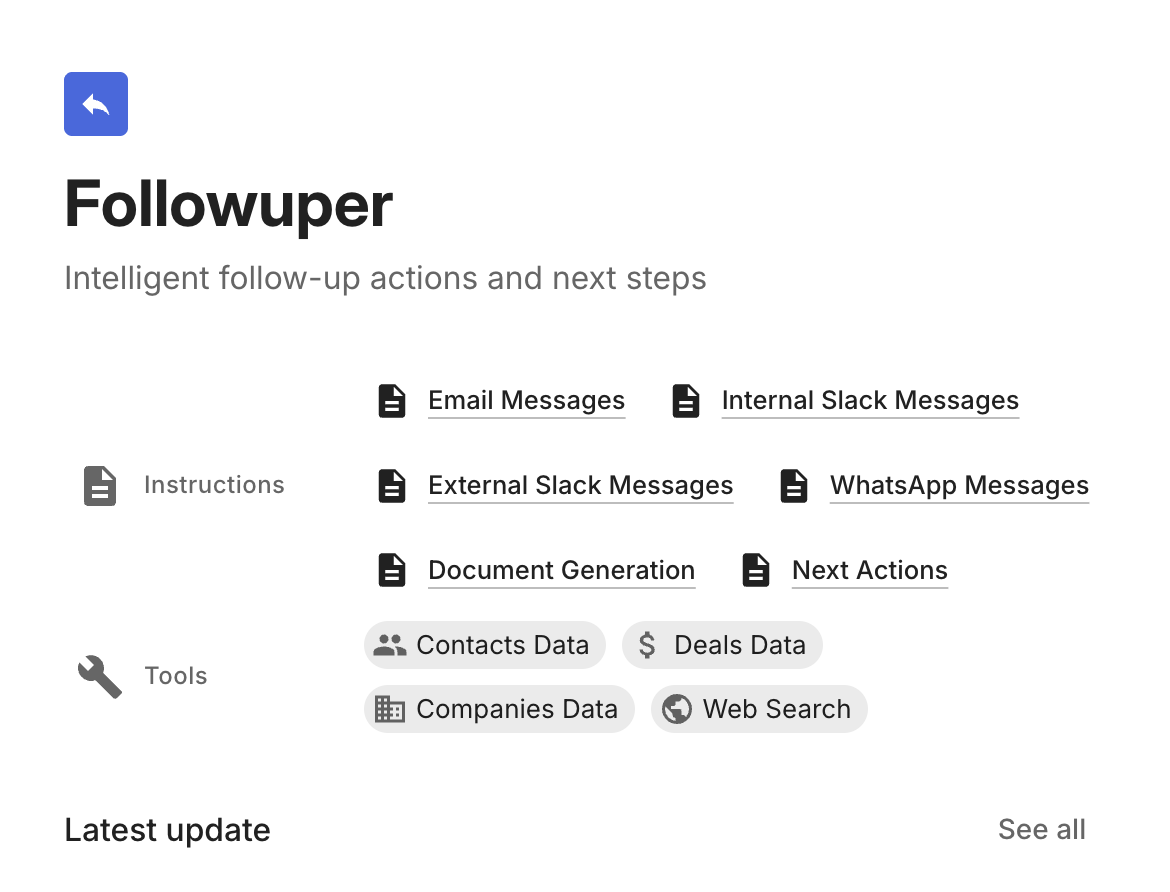This screenshot has height=892, width=1170.
Task: Click the gray Instructions section icon
Action: [x=100, y=486]
